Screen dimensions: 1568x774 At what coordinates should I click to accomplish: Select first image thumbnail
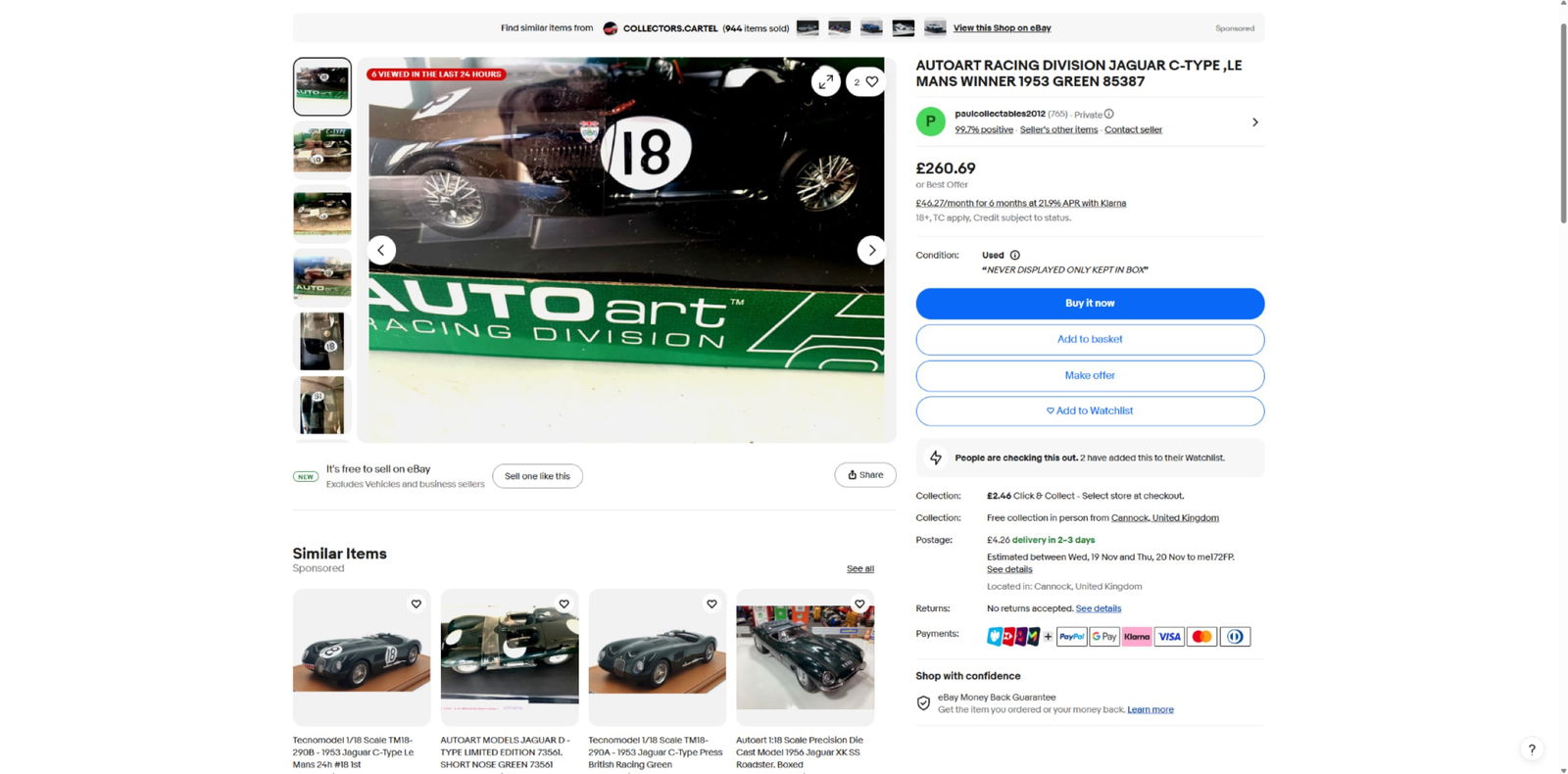pyautogui.click(x=322, y=86)
